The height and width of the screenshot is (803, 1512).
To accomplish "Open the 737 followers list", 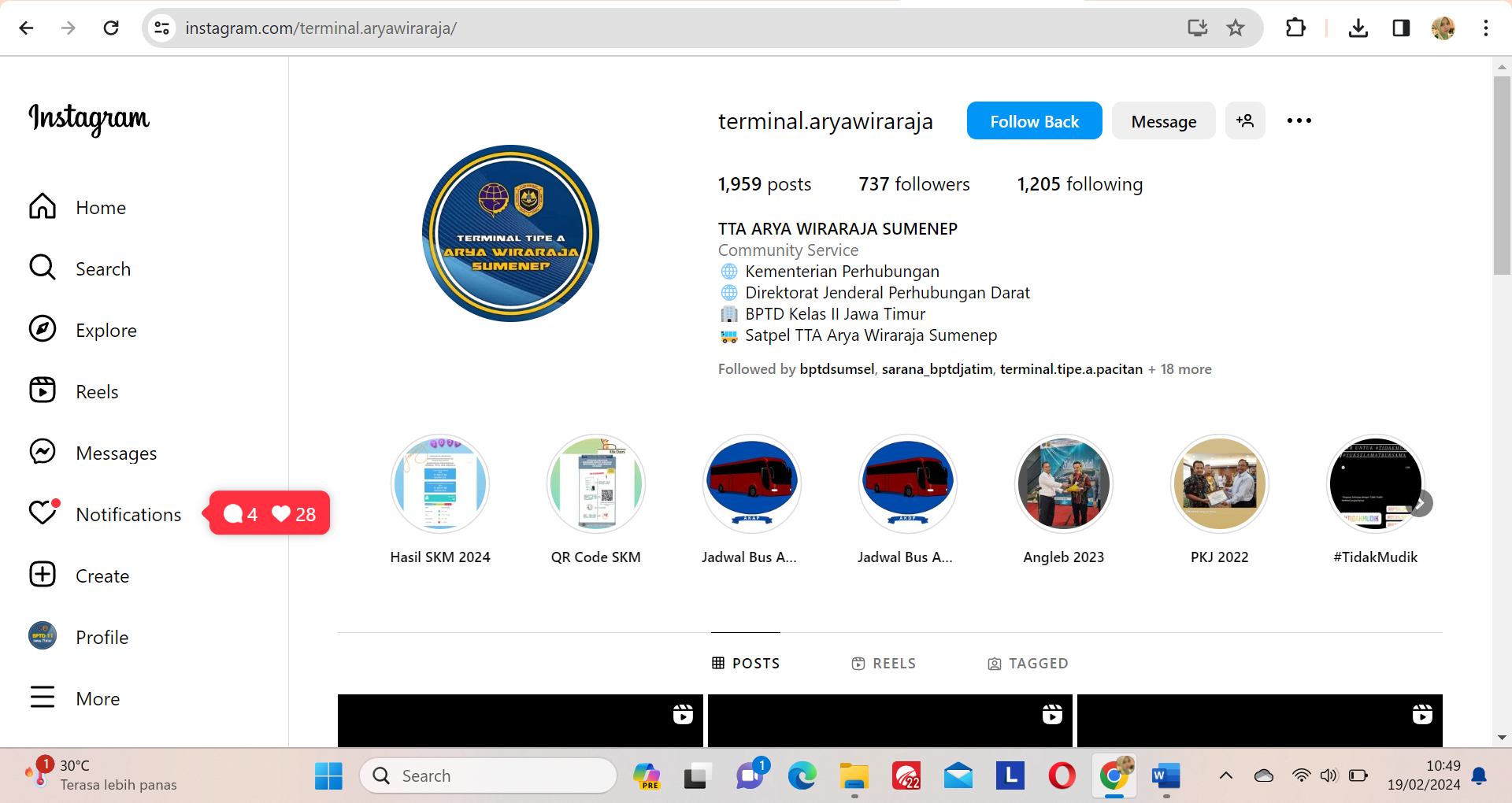I will tap(913, 184).
